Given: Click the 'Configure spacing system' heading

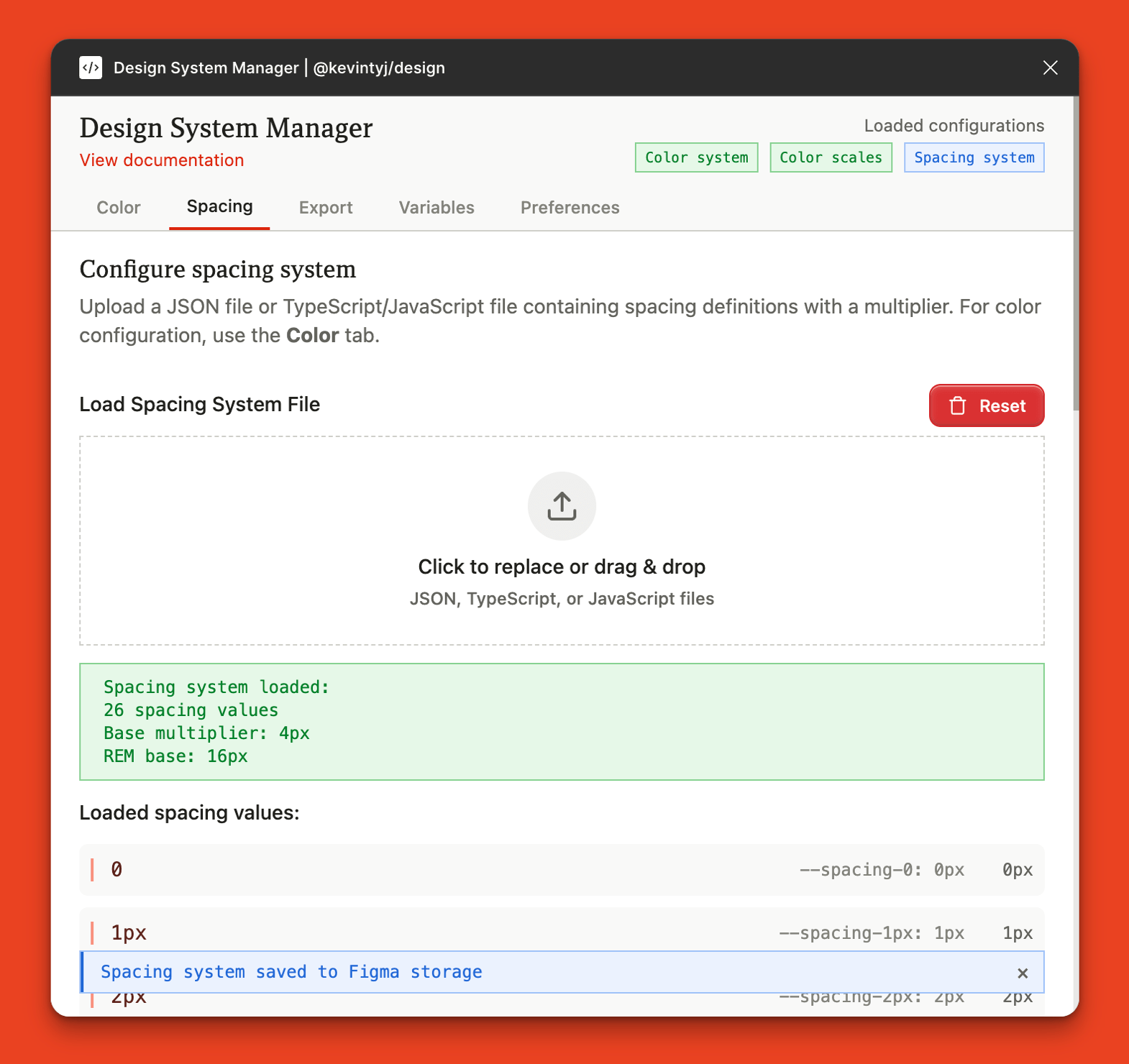Looking at the screenshot, I should point(218,269).
